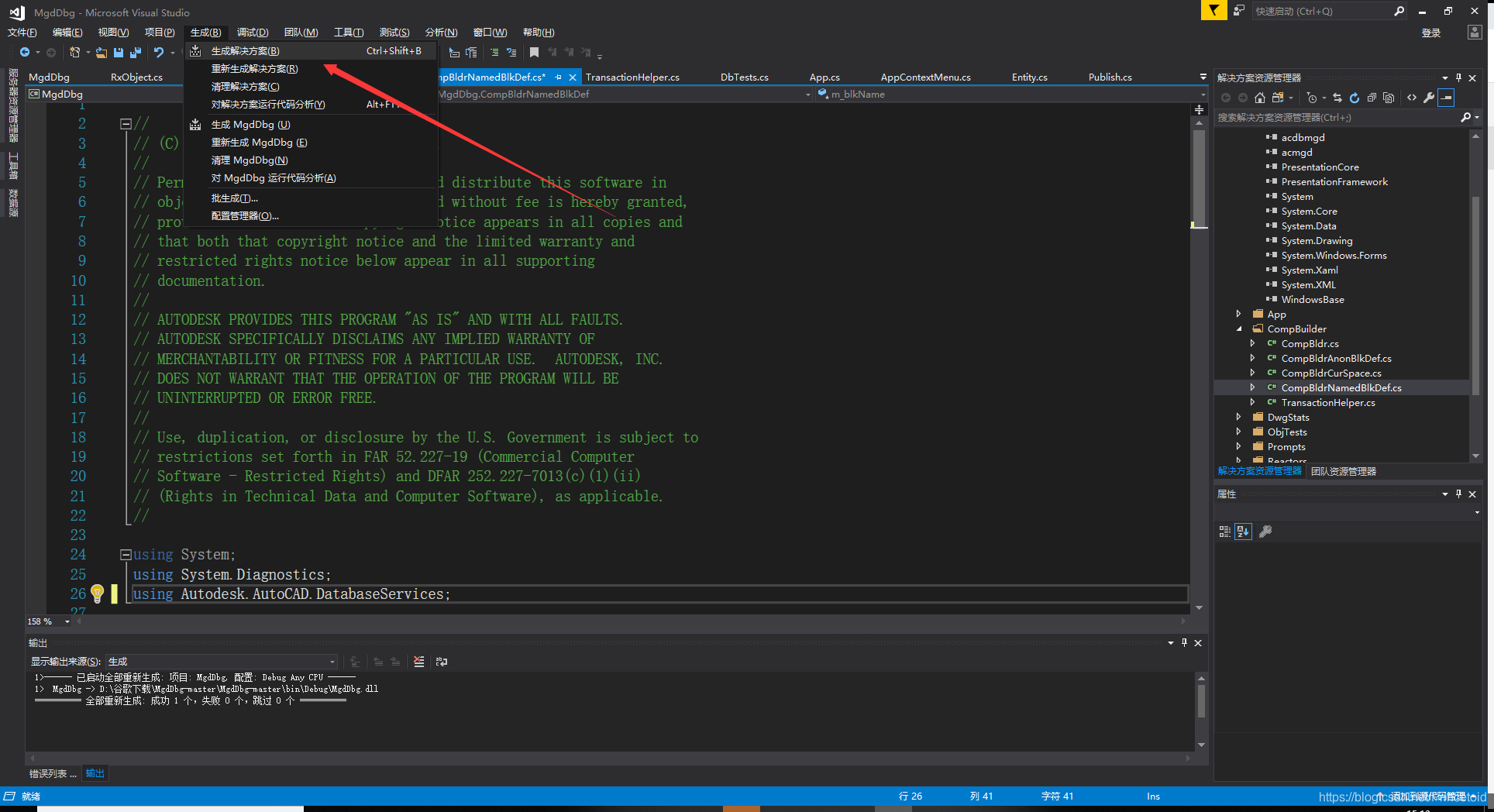1494x812 pixels.
Task: Click the Open File folder icon
Action: [102, 52]
